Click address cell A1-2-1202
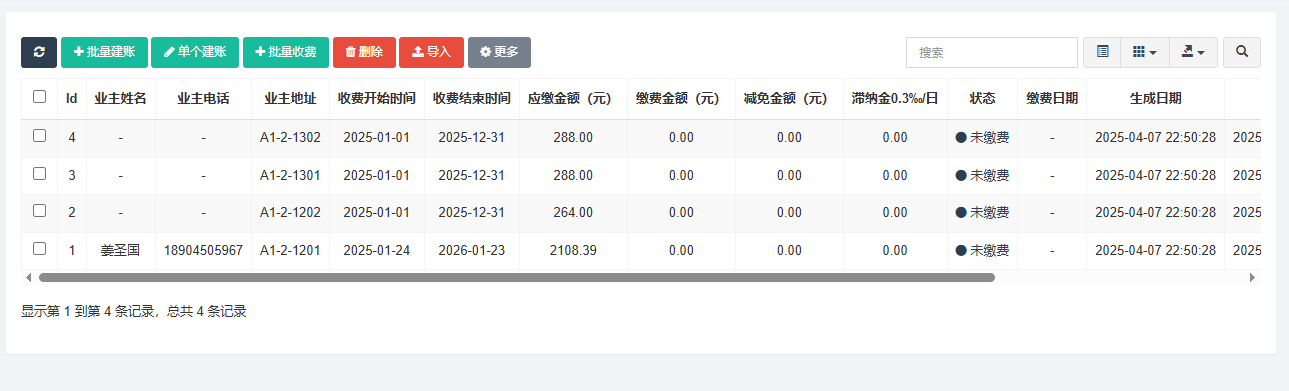Image resolution: width=1289 pixels, height=391 pixels. (290, 212)
